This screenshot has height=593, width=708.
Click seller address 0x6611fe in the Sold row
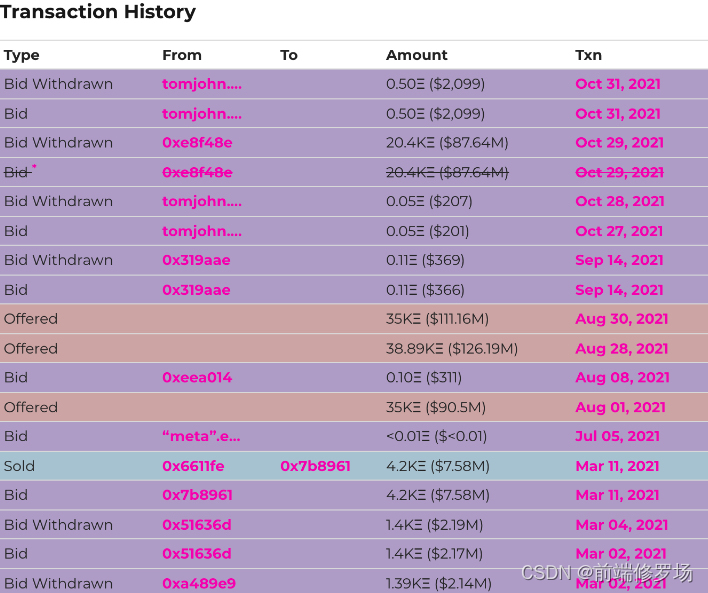click(193, 466)
